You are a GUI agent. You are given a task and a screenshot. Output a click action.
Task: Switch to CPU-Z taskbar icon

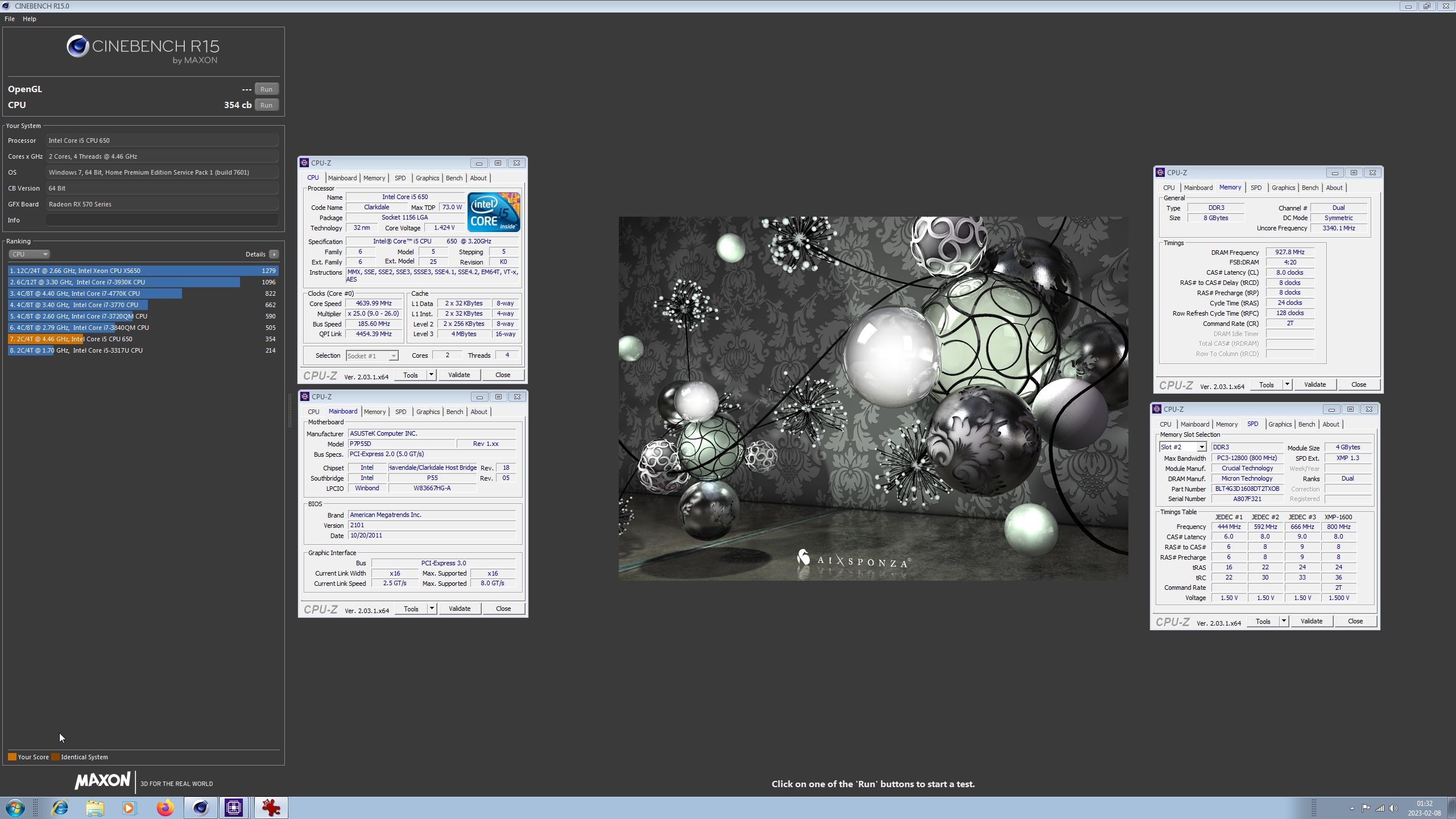(x=234, y=808)
